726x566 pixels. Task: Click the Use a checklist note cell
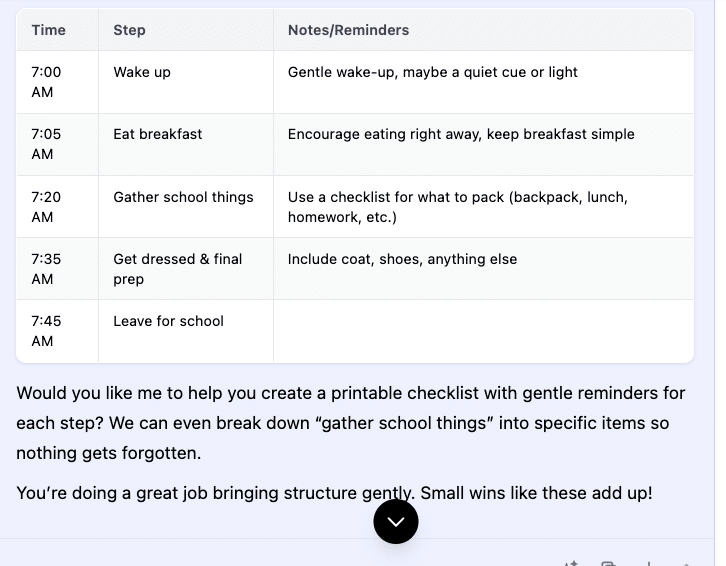tap(457, 206)
